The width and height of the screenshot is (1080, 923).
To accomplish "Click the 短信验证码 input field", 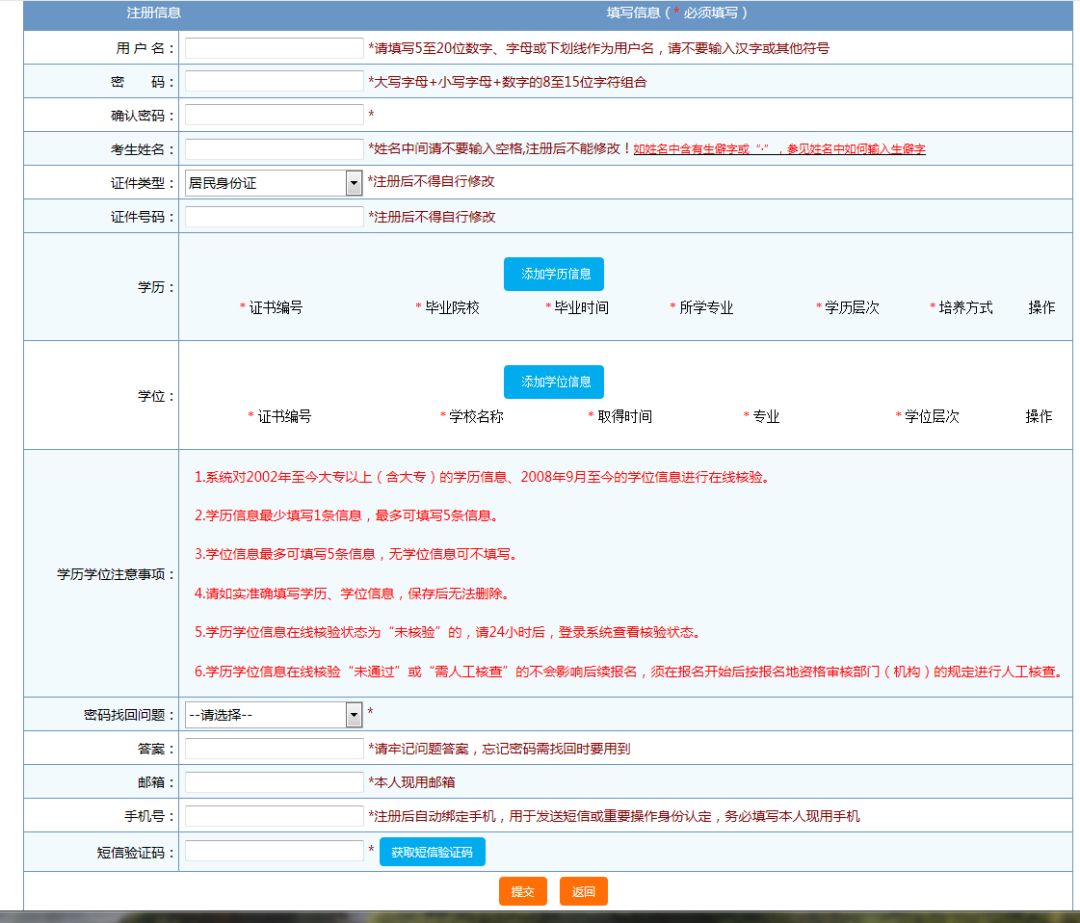I will pos(274,851).
